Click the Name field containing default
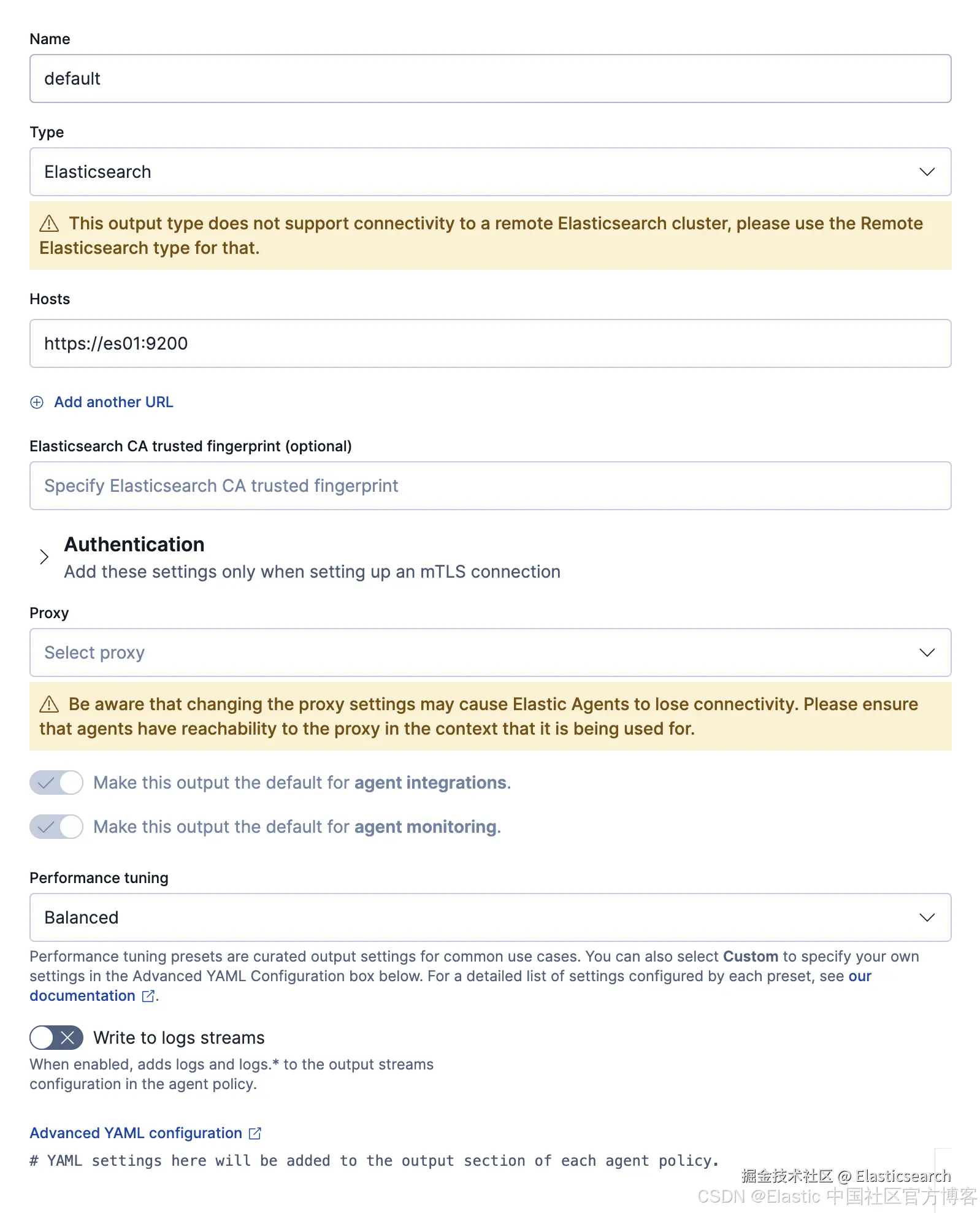This screenshot has height=1213, width=980. click(490, 79)
